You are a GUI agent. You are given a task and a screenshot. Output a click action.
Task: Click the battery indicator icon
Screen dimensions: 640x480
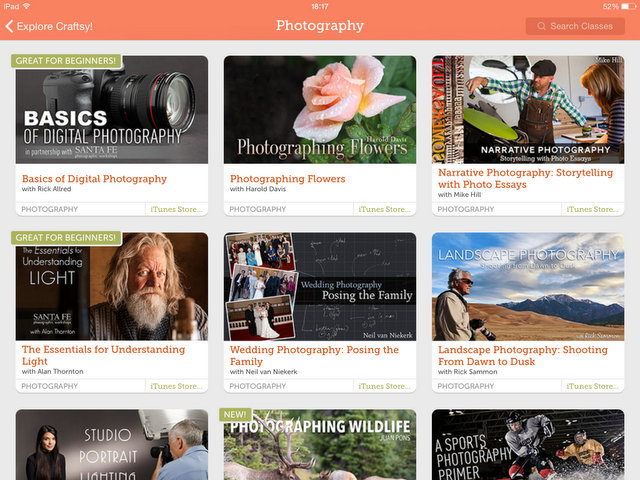point(628,6)
